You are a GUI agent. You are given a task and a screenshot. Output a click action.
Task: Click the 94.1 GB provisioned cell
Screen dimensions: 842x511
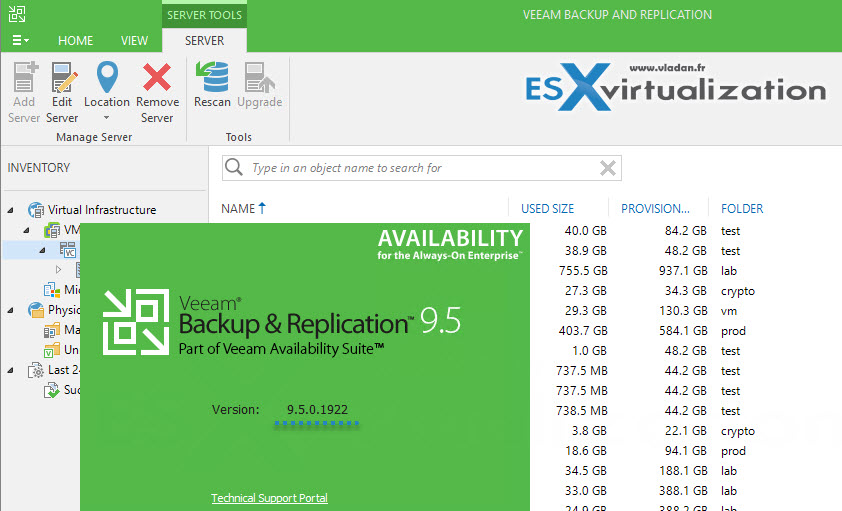coord(686,451)
